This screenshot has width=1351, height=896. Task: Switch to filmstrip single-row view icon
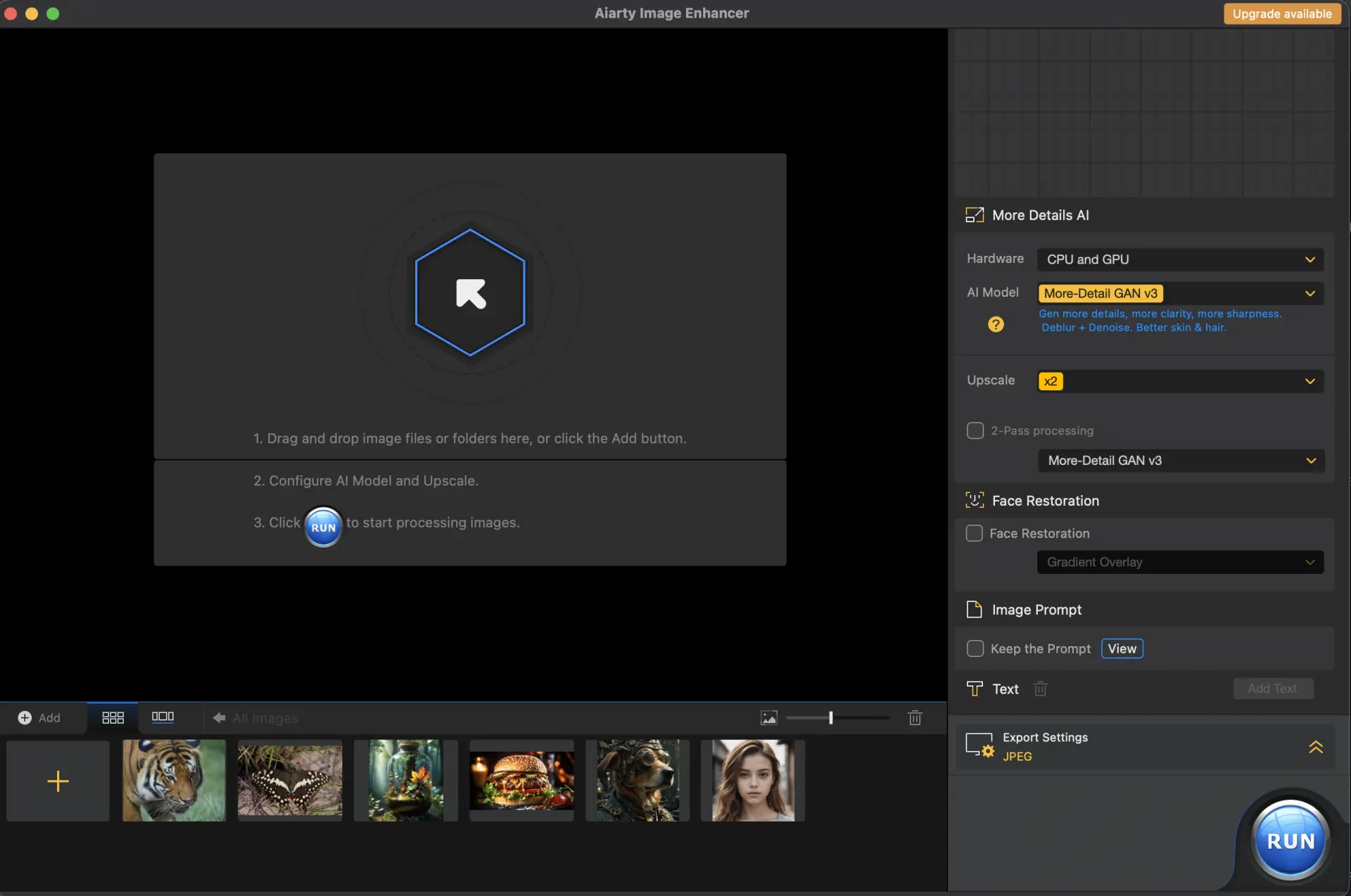(x=163, y=717)
